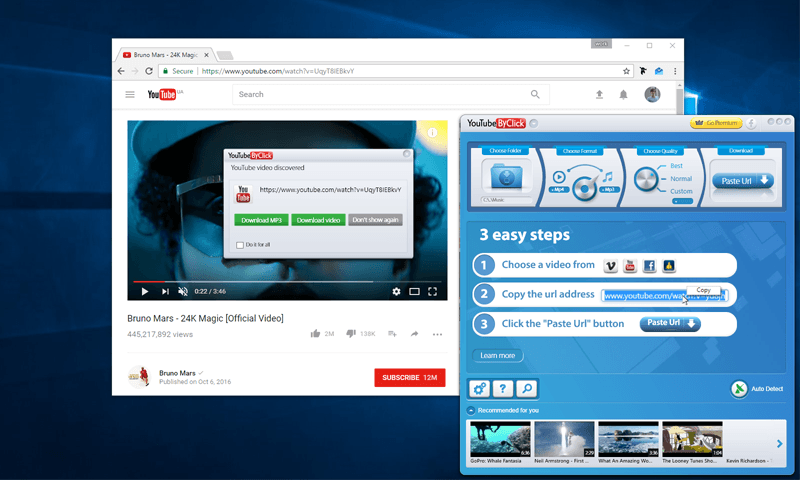Screen dimensions: 800x480
Task: Reload the YouTube page in Chrome
Action: 149,71
